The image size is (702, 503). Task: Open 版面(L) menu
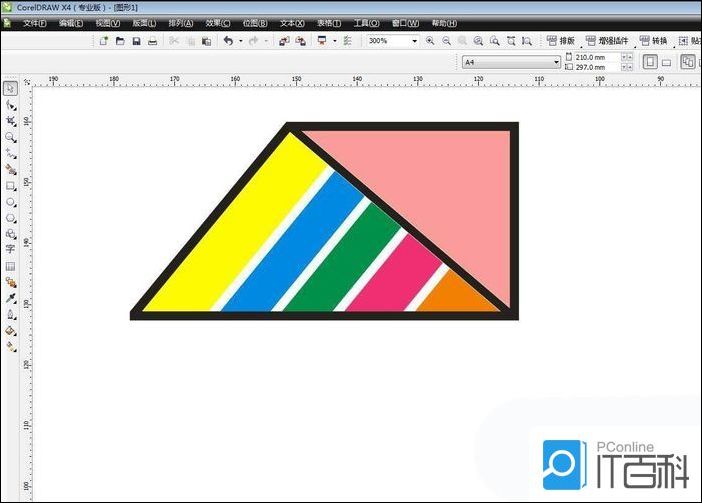(x=144, y=23)
